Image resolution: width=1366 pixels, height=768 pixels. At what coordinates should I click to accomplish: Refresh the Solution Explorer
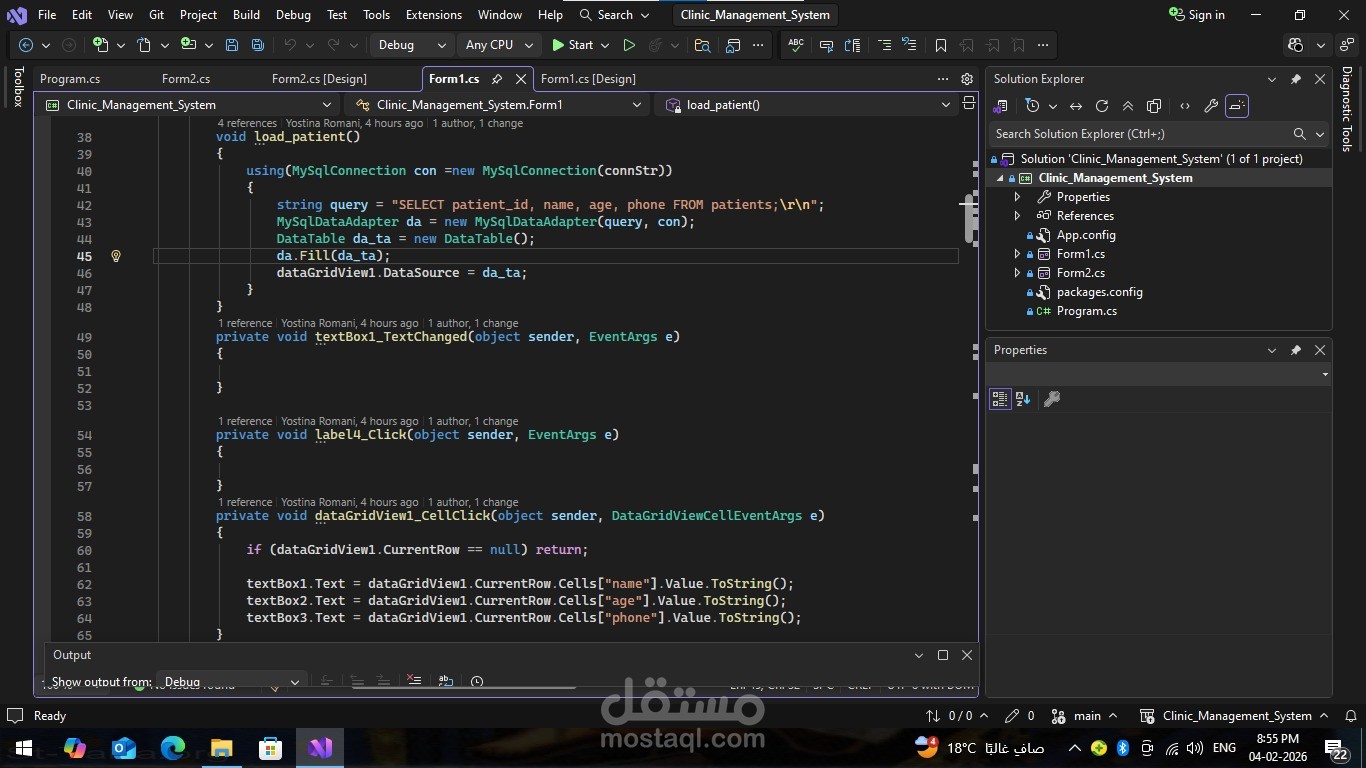[x=1102, y=106]
